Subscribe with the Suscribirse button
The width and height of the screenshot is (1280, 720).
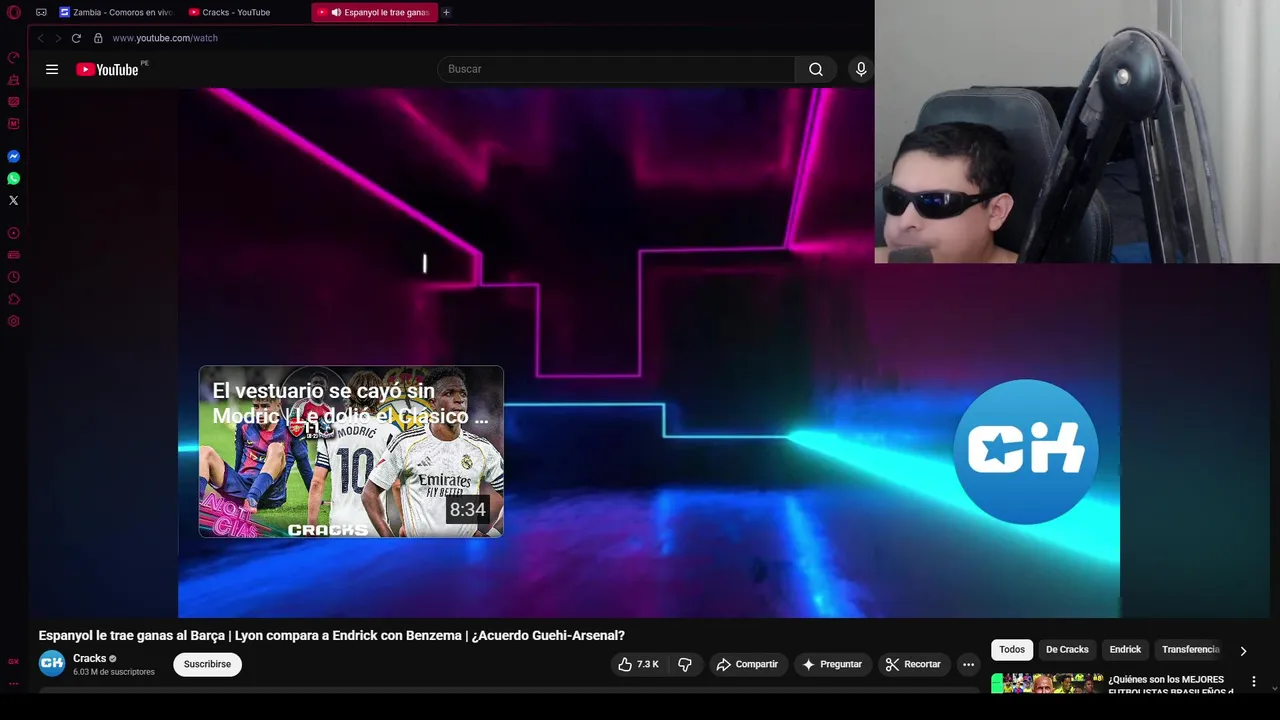pyautogui.click(x=207, y=664)
